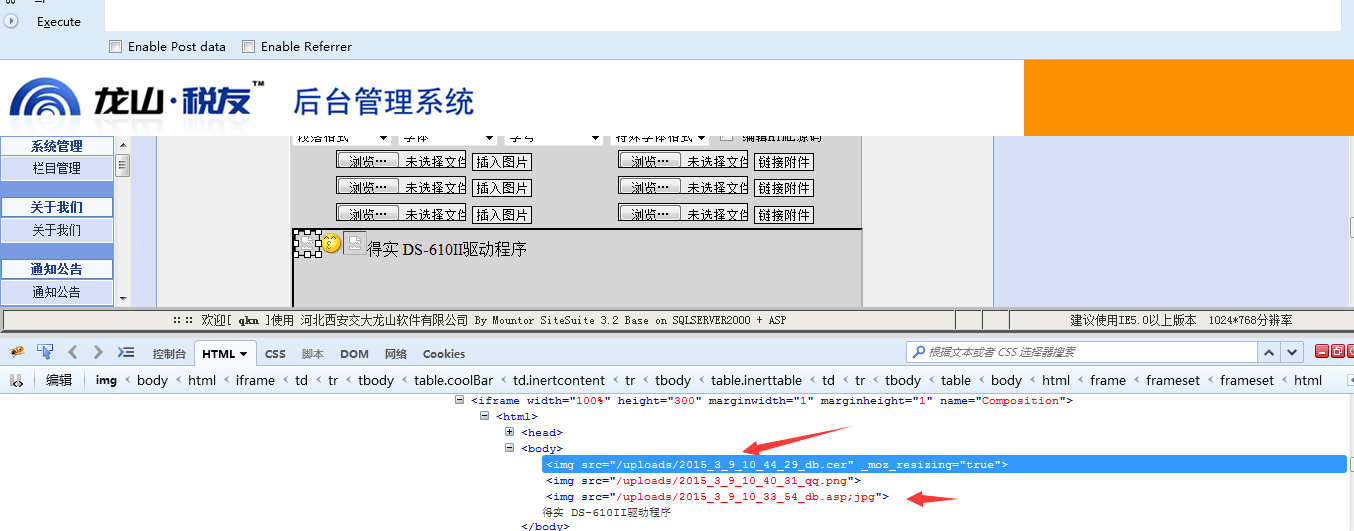Go forward using Firebug's right arrow
1354x531 pixels.
97,352
